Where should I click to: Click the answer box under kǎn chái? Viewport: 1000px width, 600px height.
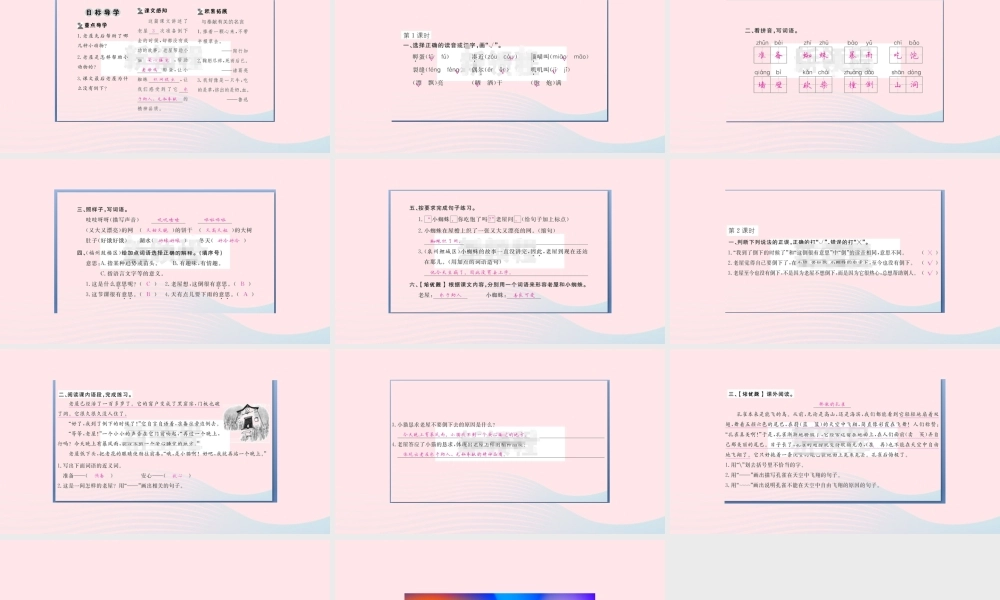point(816,85)
